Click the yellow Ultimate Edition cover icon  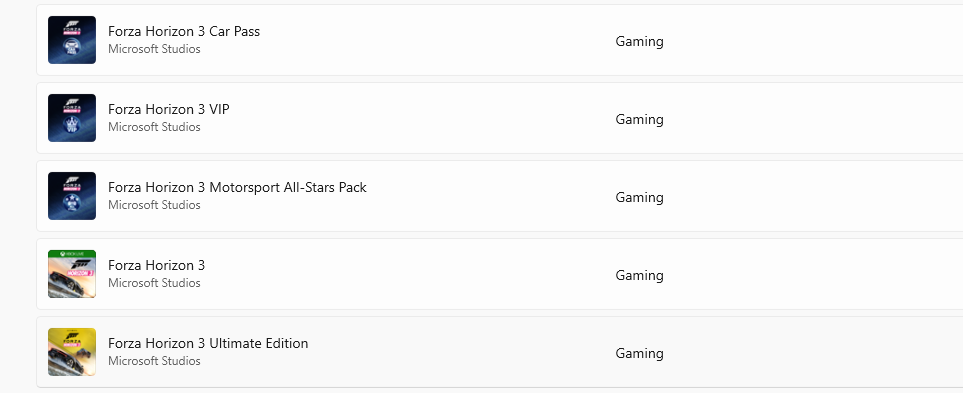click(72, 352)
